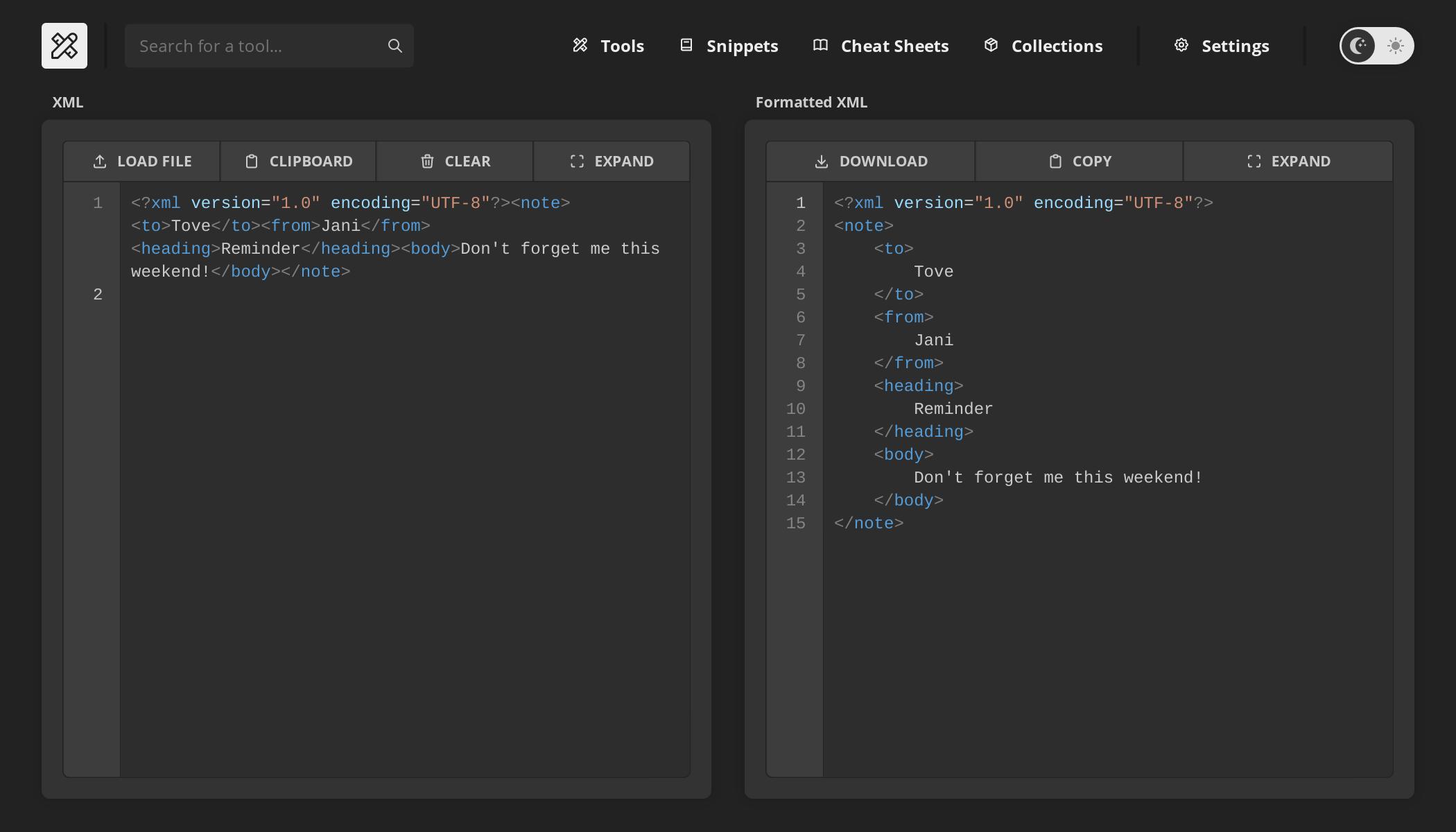1456x832 pixels.
Task: Expand the XML input editor
Action: click(x=612, y=162)
